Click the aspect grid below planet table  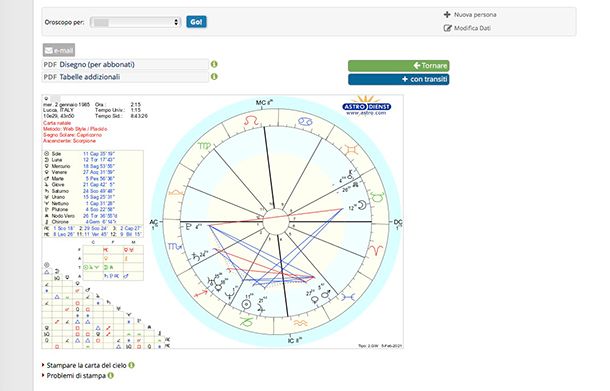105,305
